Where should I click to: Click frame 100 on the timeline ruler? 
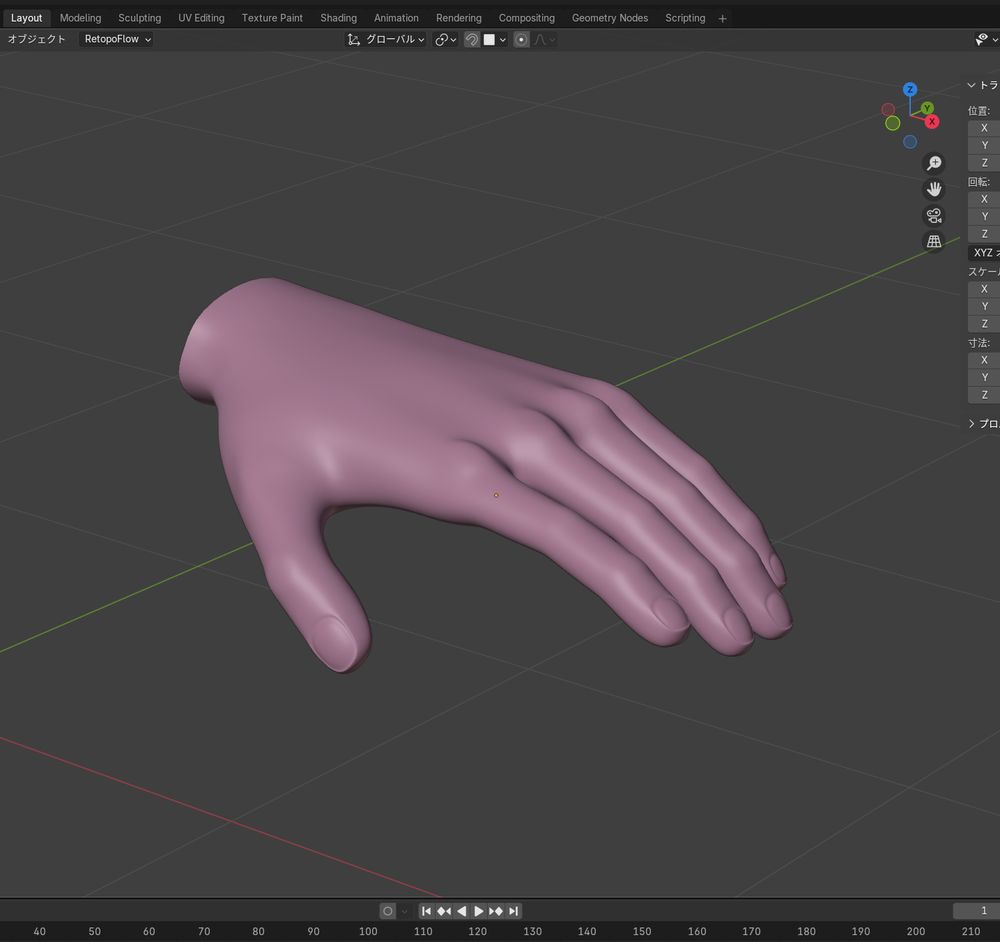click(368, 931)
